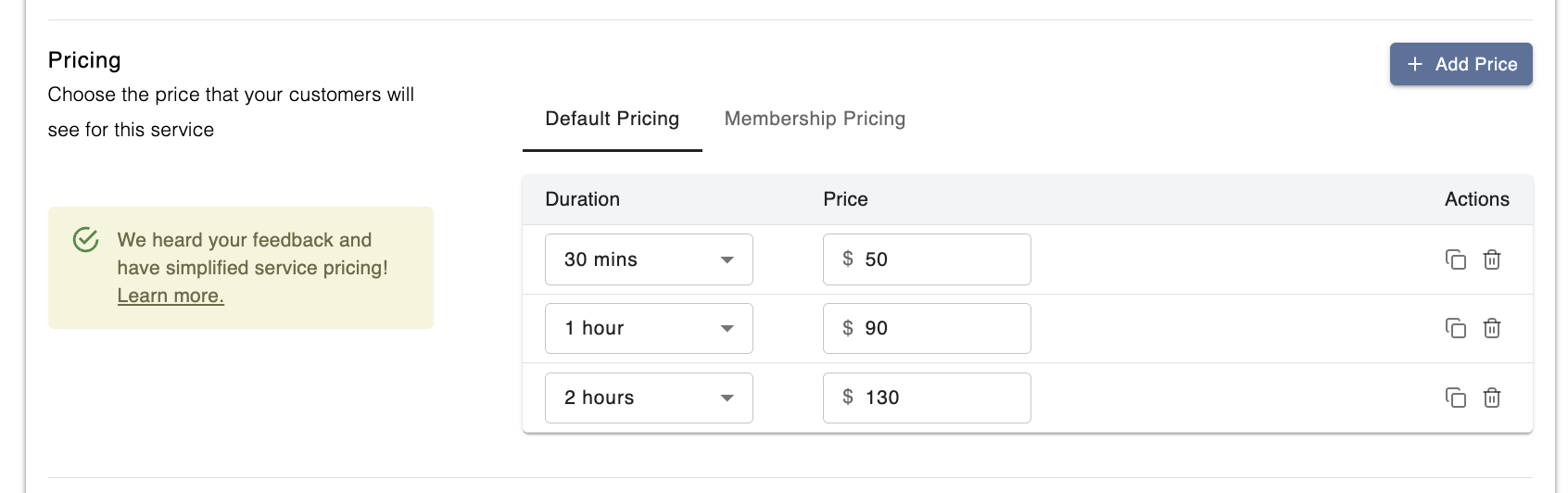This screenshot has height=493, width=1568.
Task: Expand the 1 hour duration dropdown
Action: tap(649, 328)
